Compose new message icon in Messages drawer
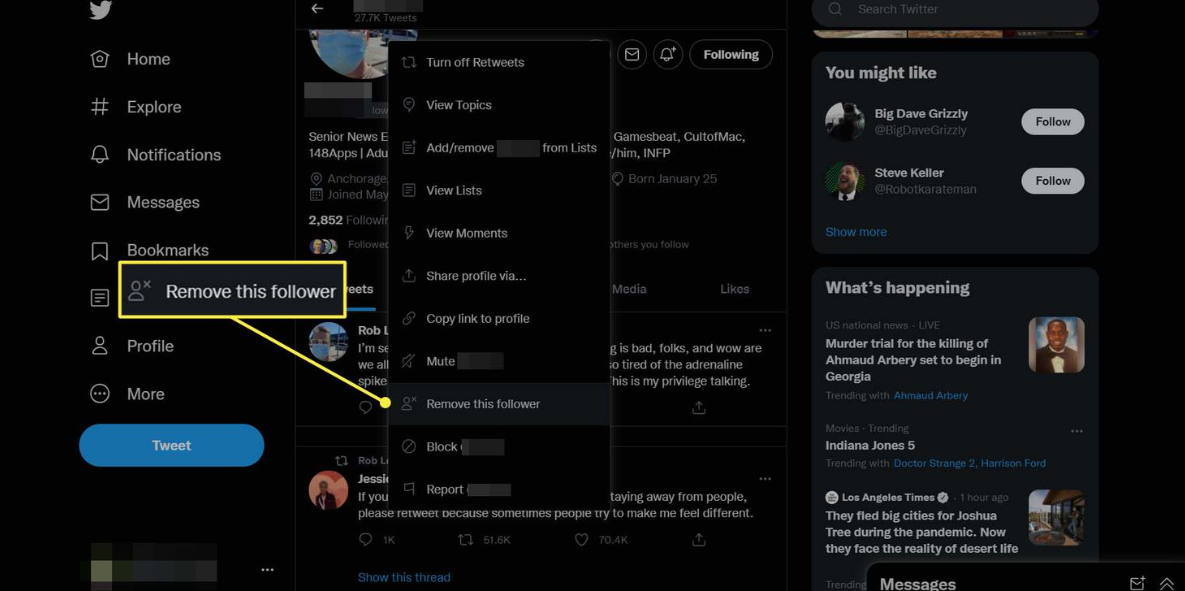The height and width of the screenshot is (591, 1185). tap(1137, 583)
